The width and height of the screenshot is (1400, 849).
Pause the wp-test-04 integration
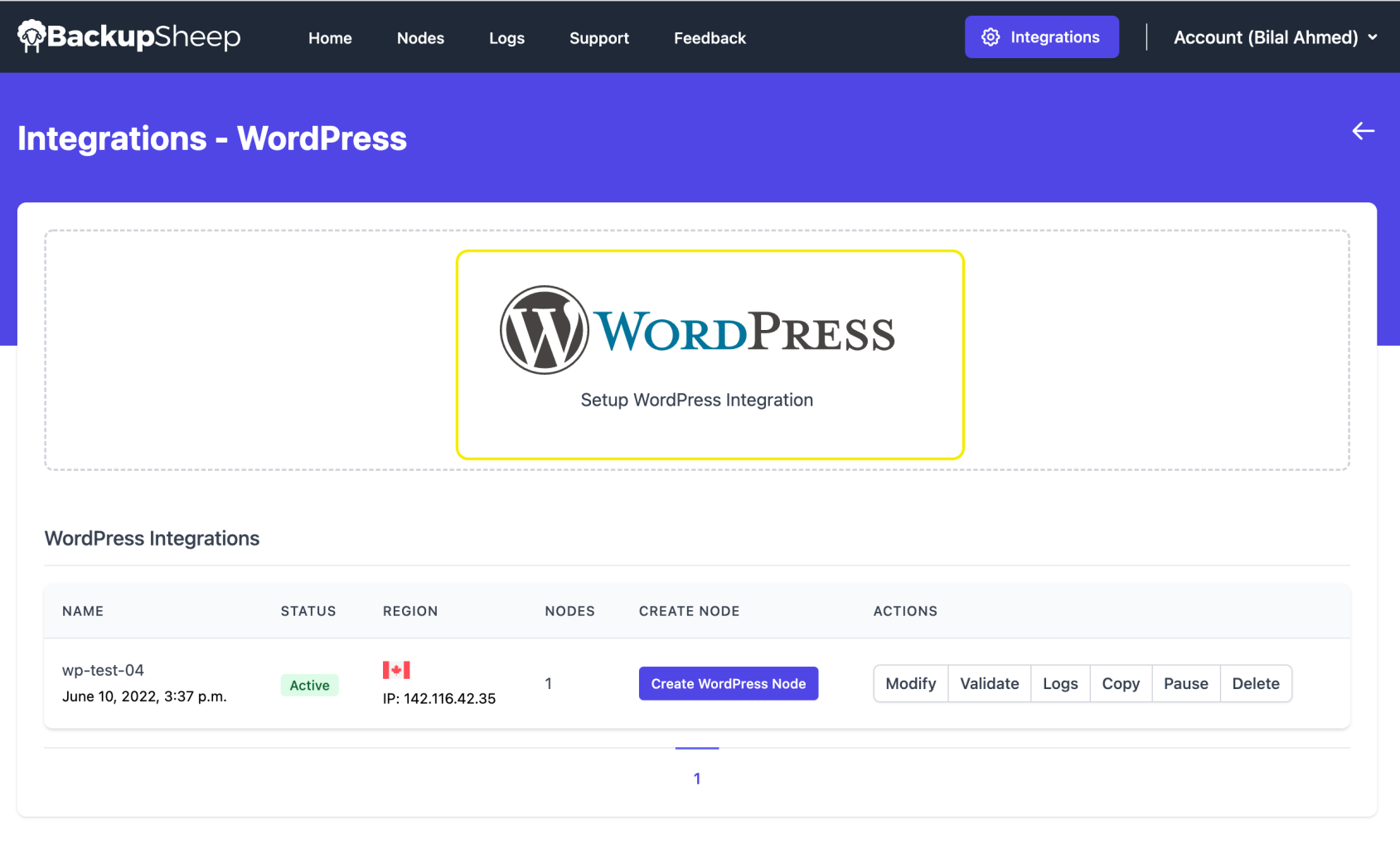coord(1185,683)
